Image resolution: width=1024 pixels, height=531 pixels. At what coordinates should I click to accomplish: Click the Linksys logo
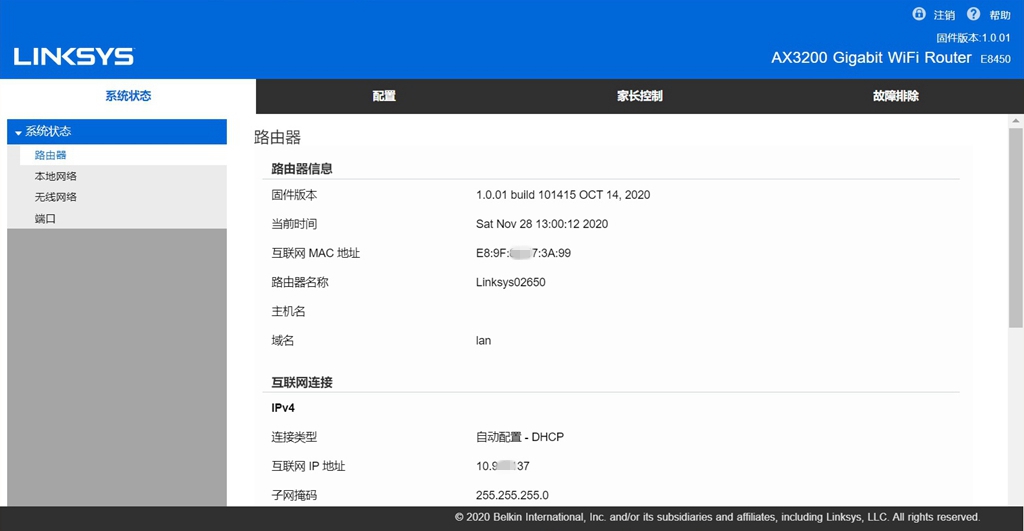click(x=74, y=57)
